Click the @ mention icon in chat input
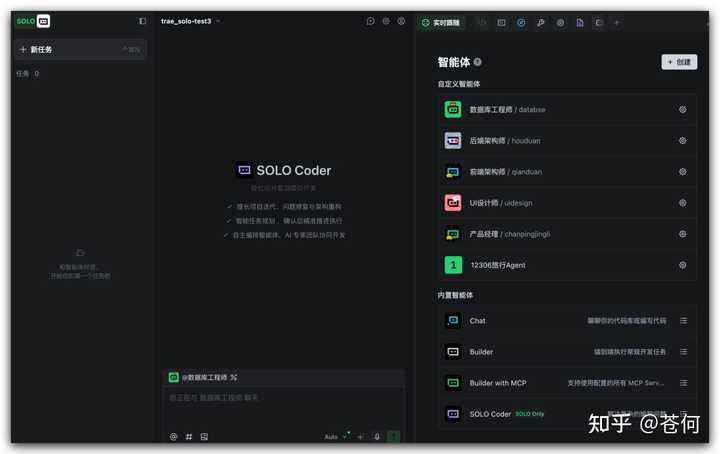720x454 pixels. [x=173, y=437]
